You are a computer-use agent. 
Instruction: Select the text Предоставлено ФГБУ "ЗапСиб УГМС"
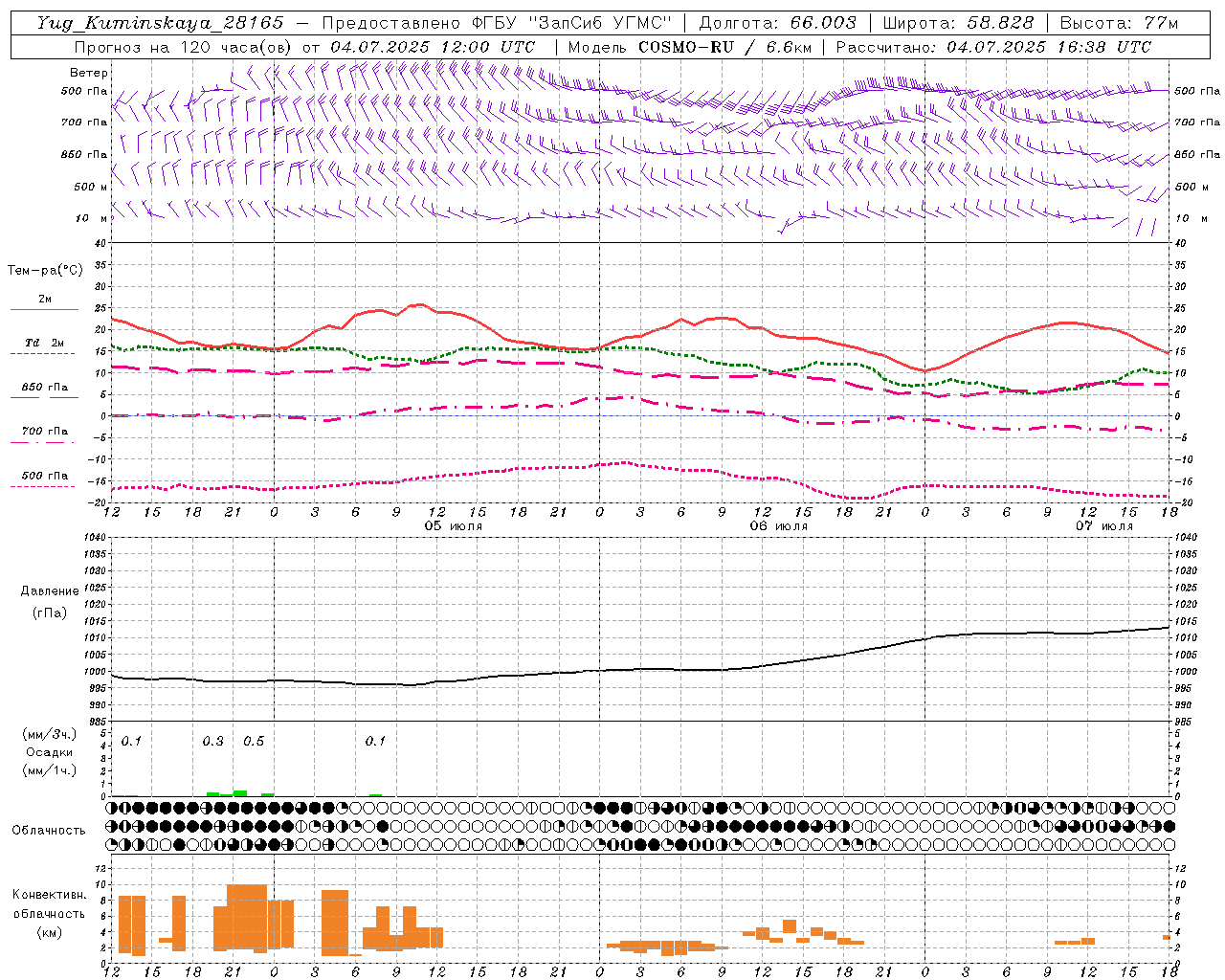(497, 23)
